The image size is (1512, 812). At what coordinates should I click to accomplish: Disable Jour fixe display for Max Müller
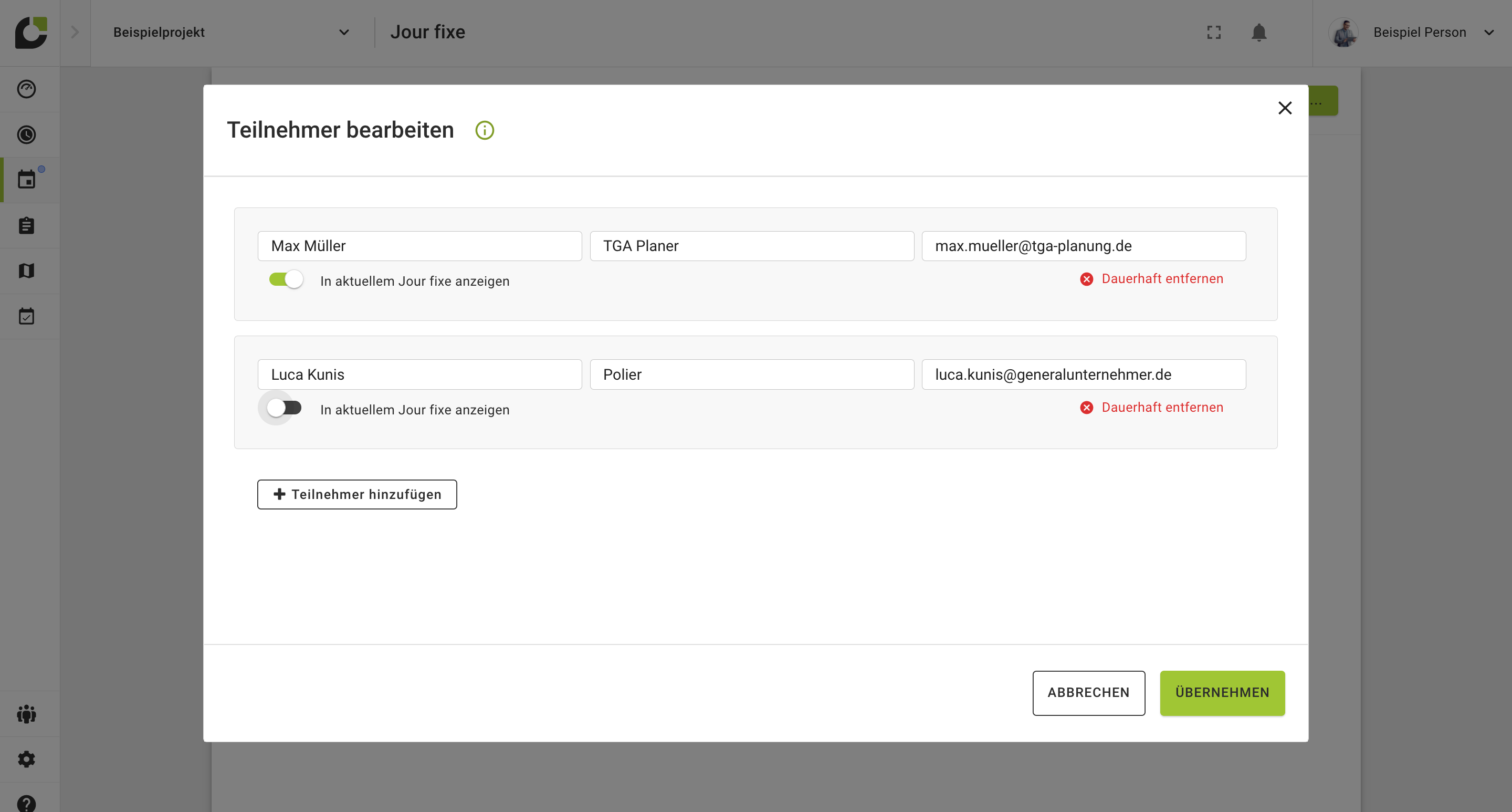(x=286, y=279)
